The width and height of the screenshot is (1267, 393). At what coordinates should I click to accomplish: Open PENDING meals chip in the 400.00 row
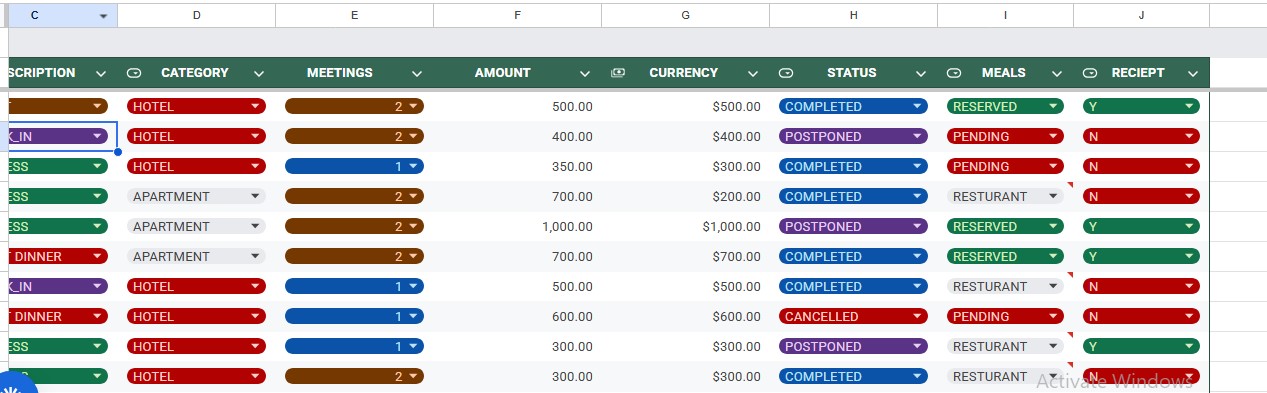coord(1005,136)
